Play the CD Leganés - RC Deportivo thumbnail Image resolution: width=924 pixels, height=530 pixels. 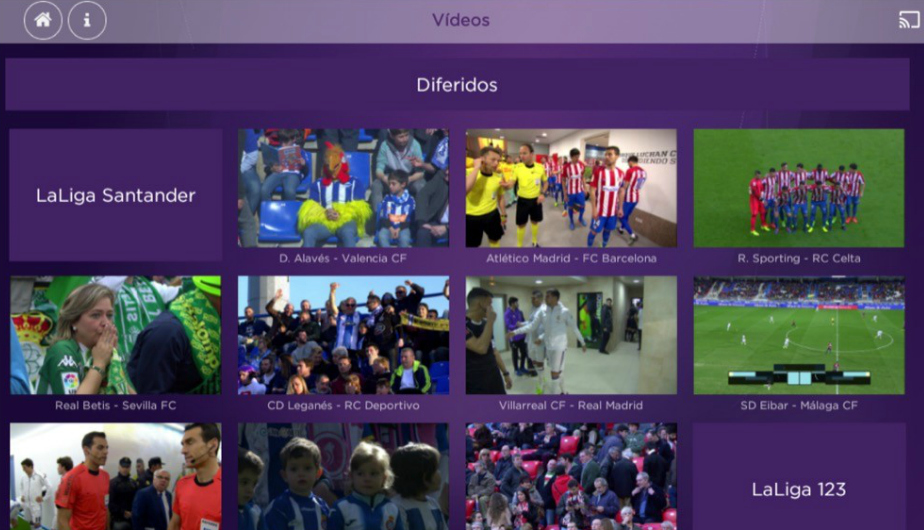[343, 335]
